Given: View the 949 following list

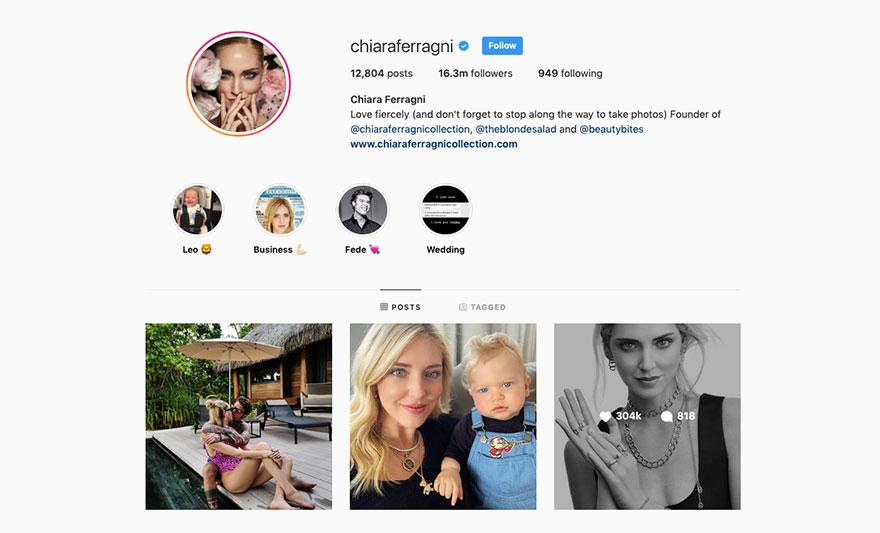Looking at the screenshot, I should tap(570, 73).
